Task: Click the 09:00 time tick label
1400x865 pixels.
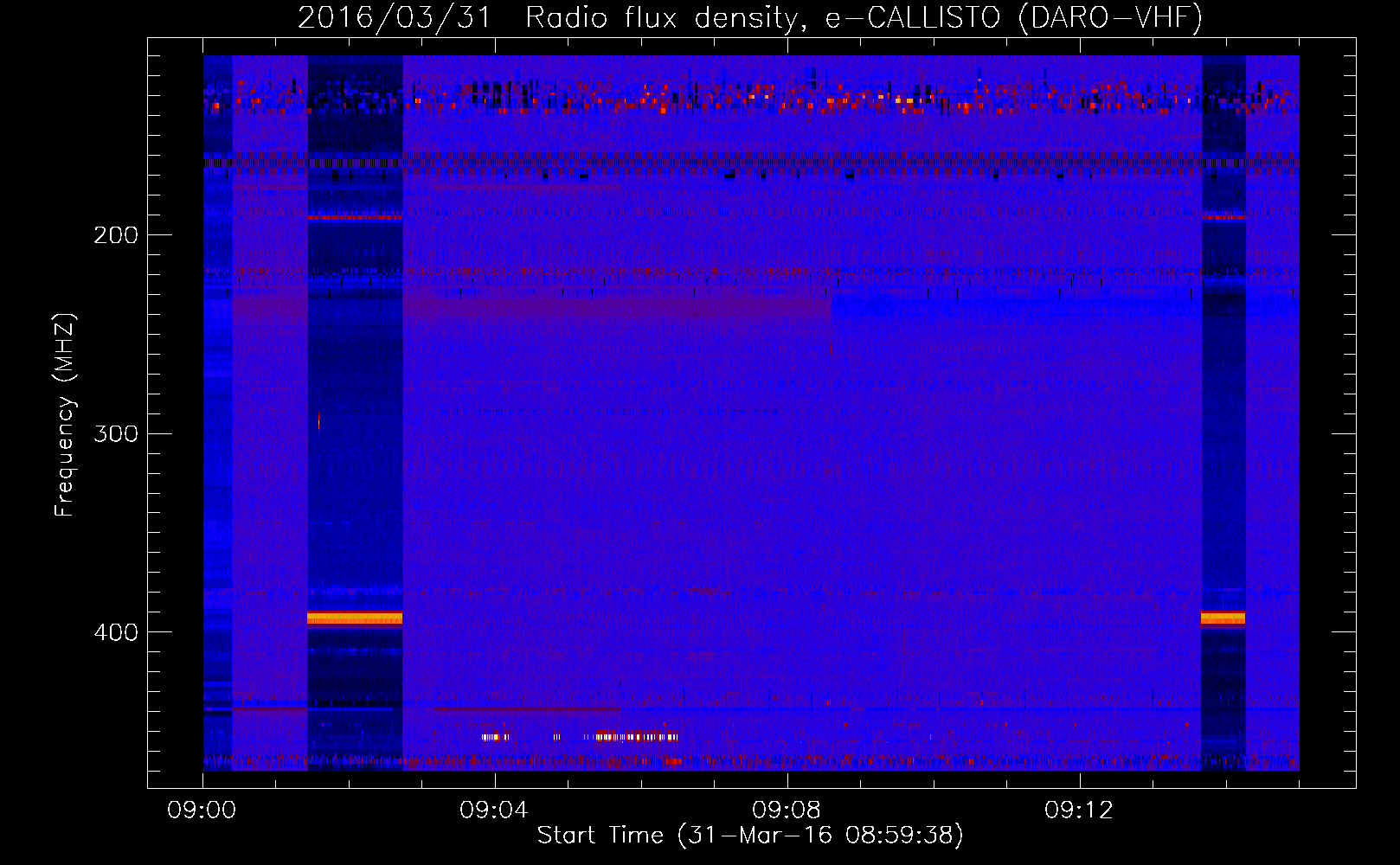Action: 202,811
